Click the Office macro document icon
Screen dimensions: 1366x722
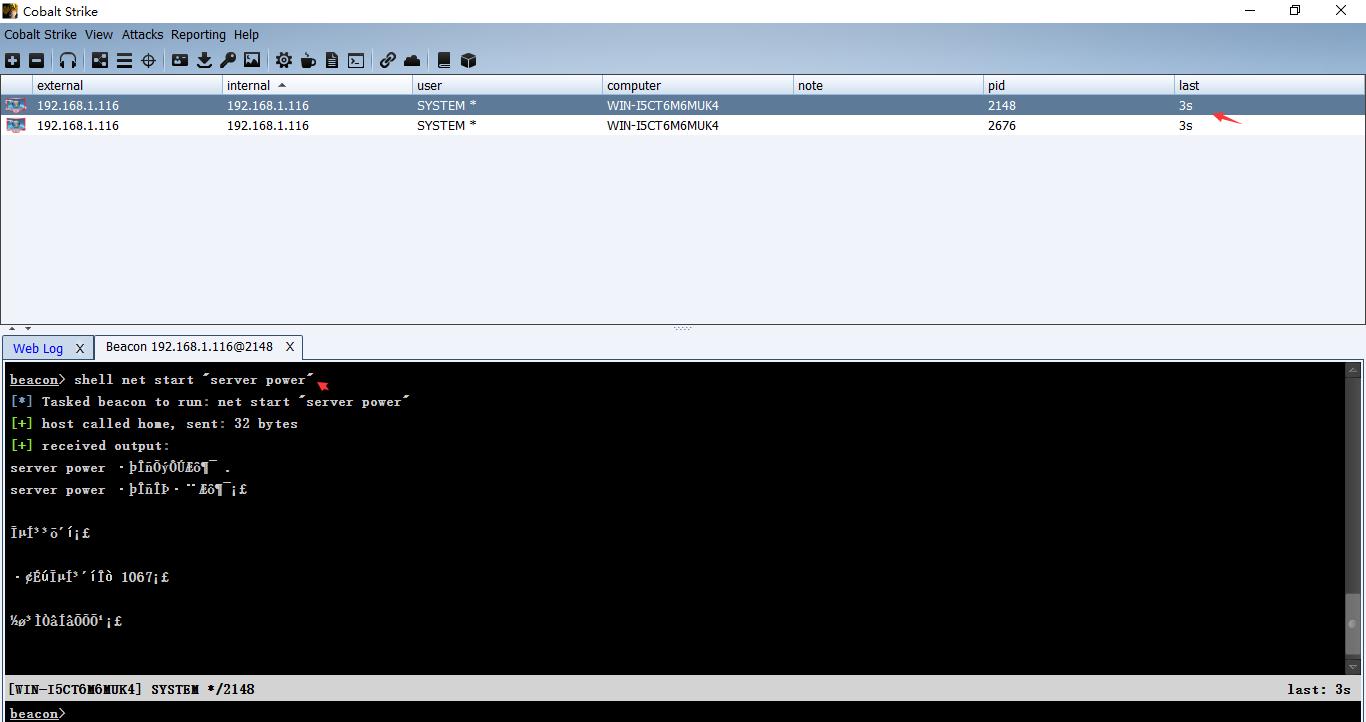click(332, 60)
